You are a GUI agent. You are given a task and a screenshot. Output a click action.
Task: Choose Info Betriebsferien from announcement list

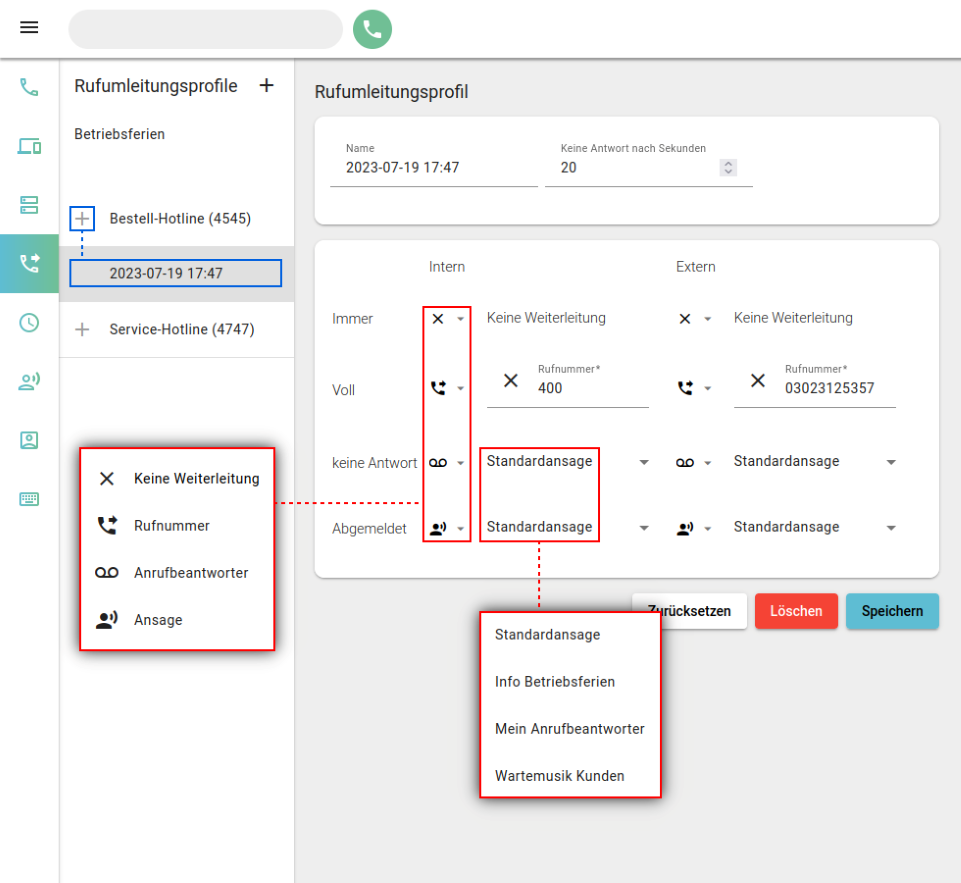[555, 682]
